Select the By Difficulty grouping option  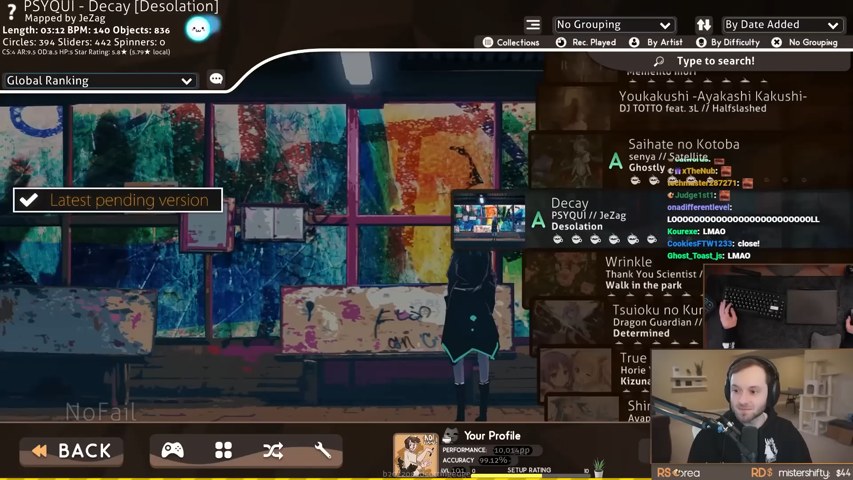coord(727,43)
